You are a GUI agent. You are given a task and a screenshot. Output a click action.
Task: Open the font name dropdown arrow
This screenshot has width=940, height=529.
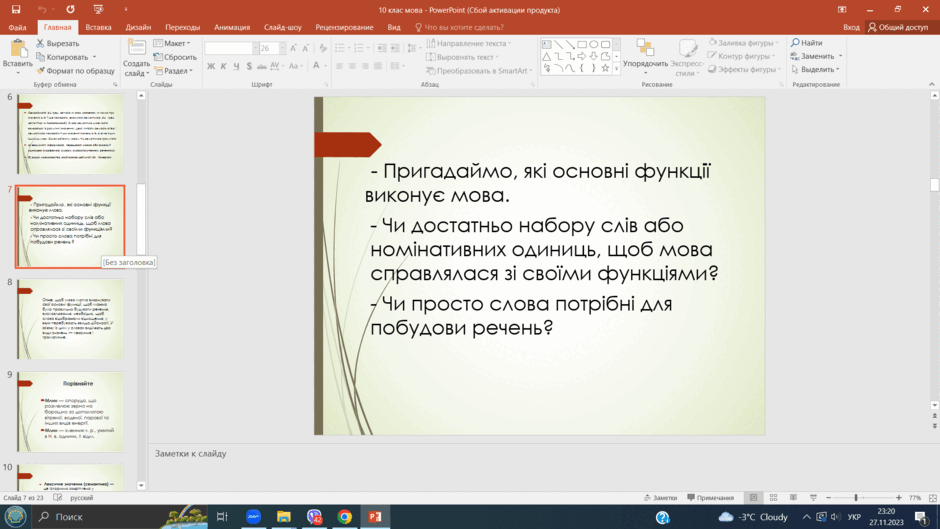click(x=255, y=48)
